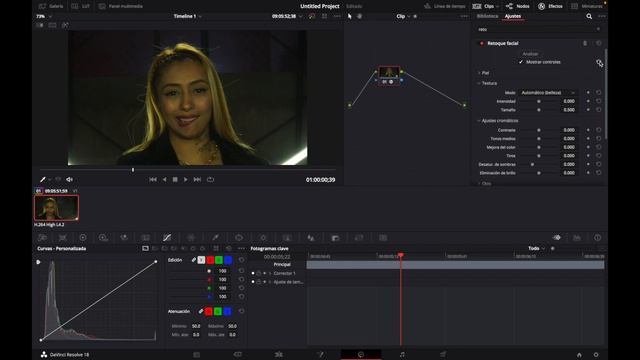
Task: Switch to the Ajustes tab
Action: click(513, 16)
